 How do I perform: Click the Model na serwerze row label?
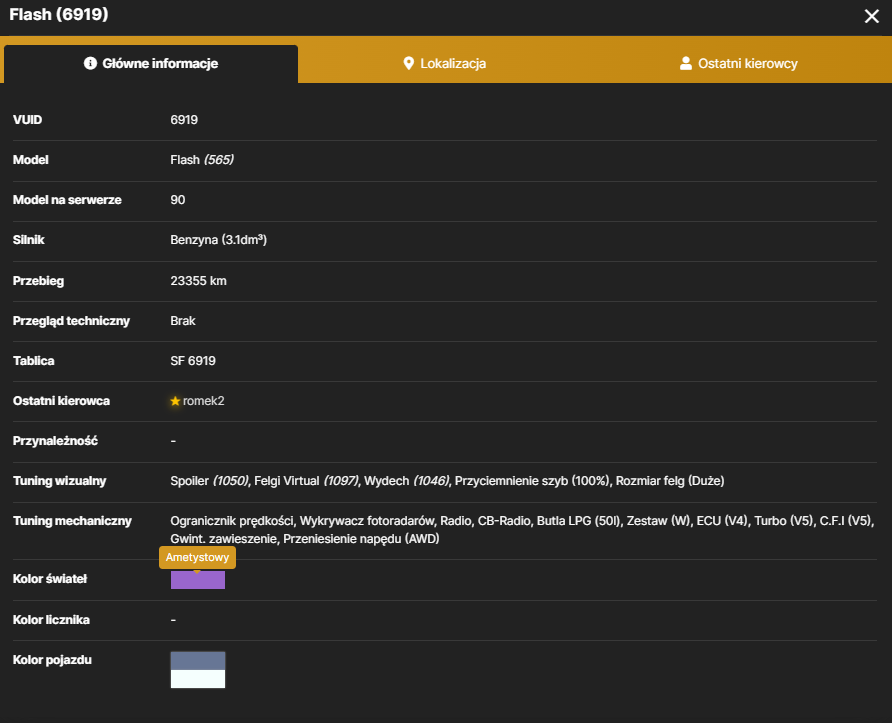[x=67, y=200]
